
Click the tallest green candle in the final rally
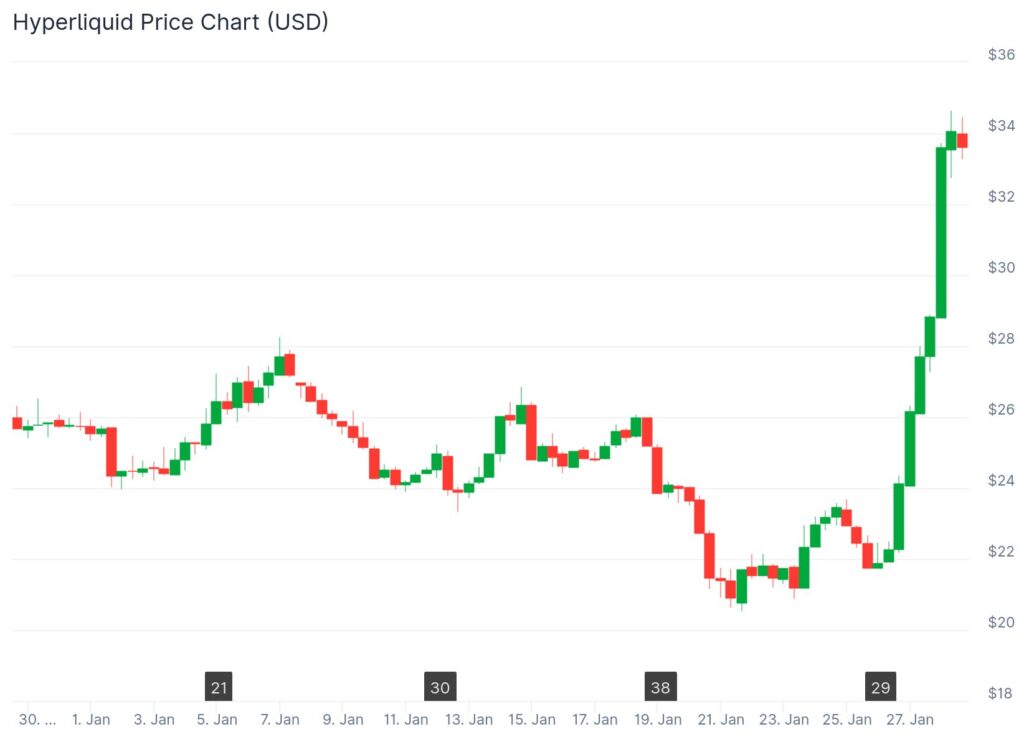pyautogui.click(x=941, y=232)
